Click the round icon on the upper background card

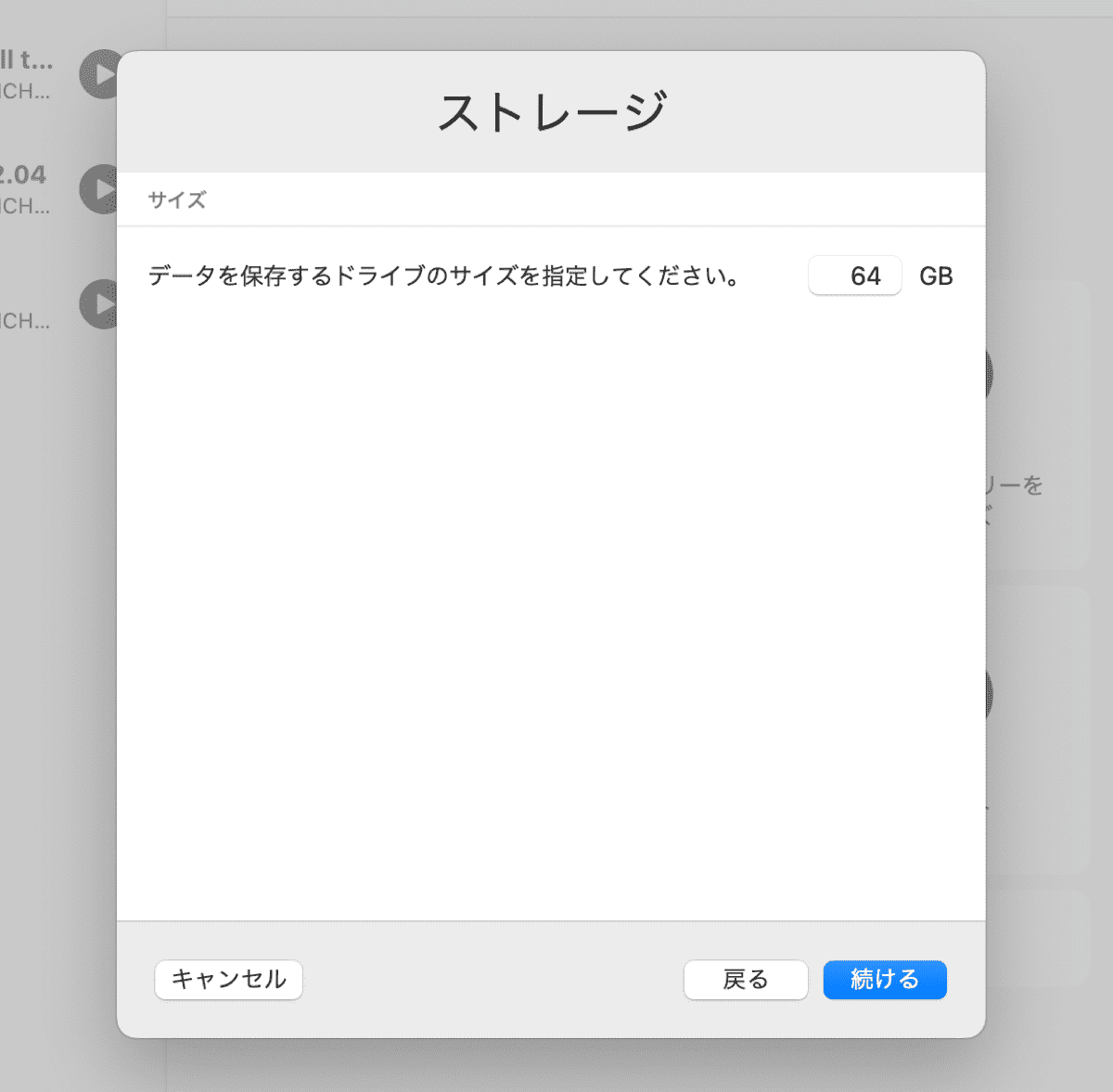(x=990, y=374)
